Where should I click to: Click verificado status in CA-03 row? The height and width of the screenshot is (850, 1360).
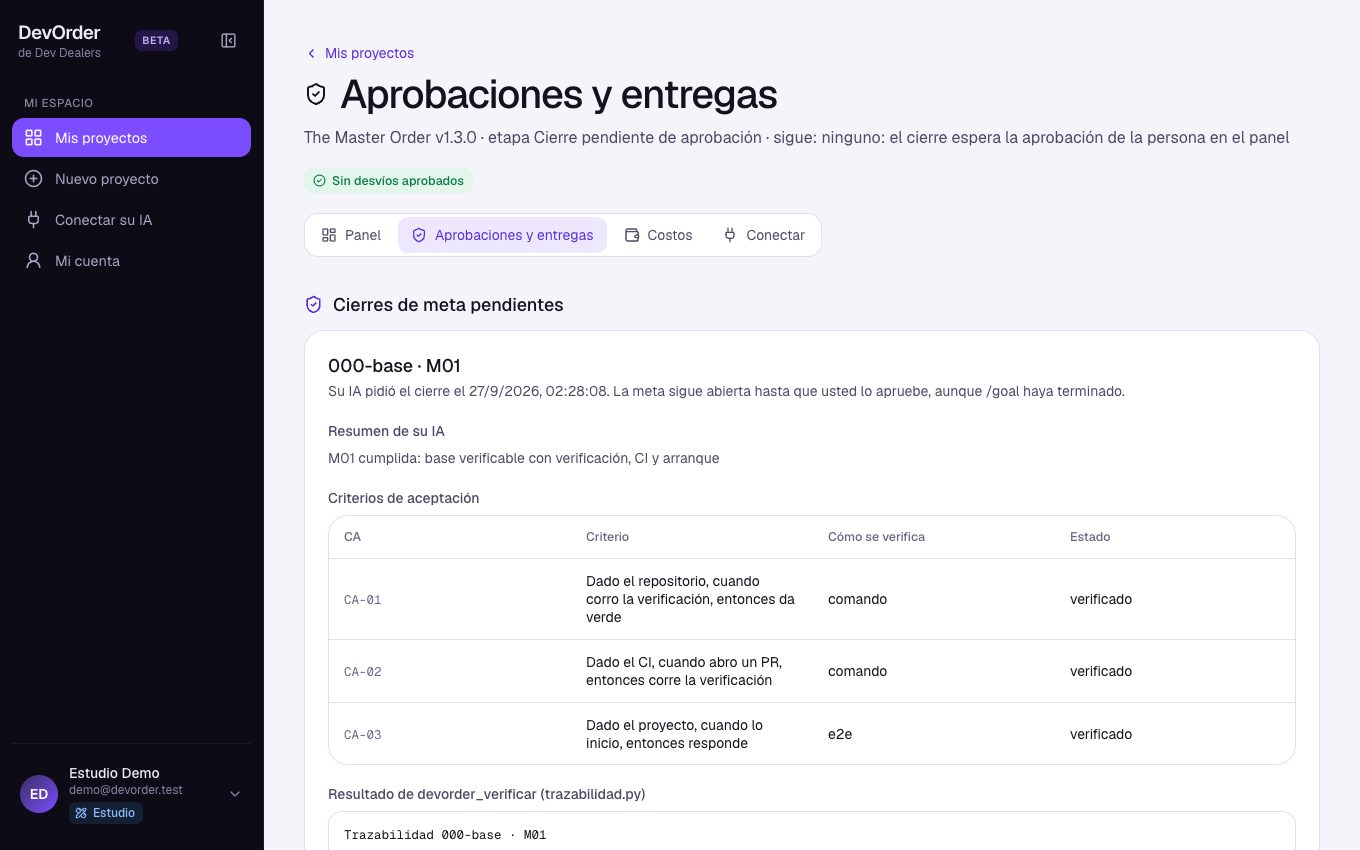[x=1101, y=734]
